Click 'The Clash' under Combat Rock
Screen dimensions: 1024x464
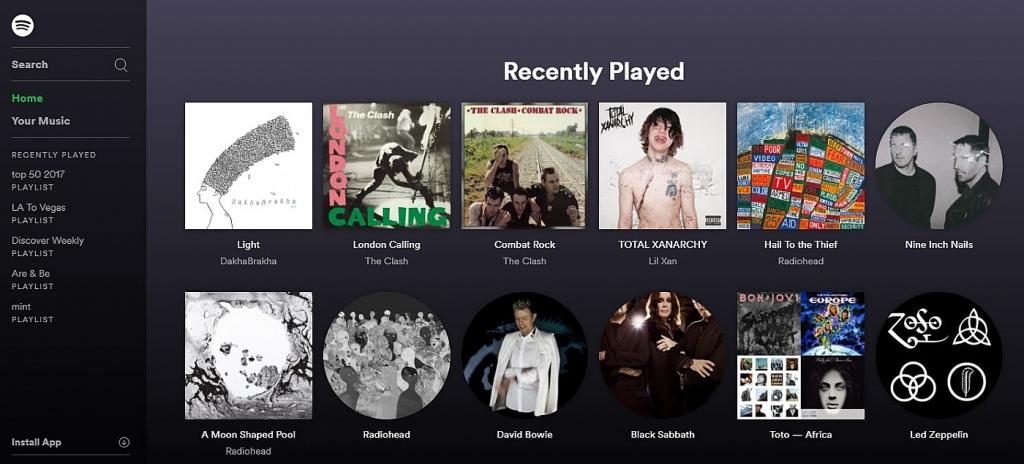pos(524,261)
